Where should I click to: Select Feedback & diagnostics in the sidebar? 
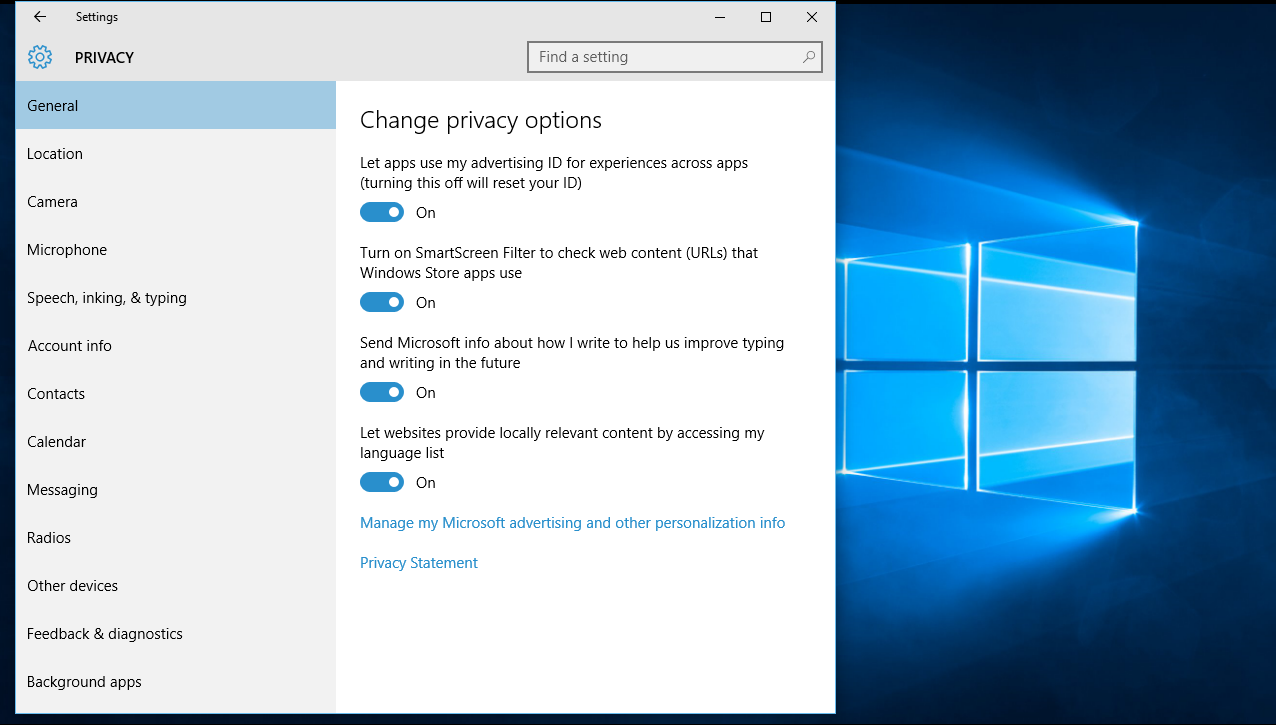click(104, 633)
